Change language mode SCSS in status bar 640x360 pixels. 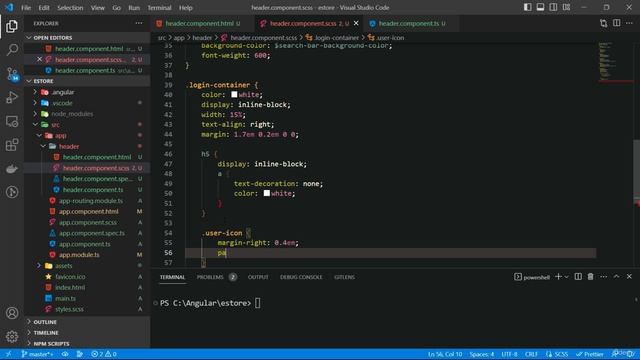click(557, 354)
